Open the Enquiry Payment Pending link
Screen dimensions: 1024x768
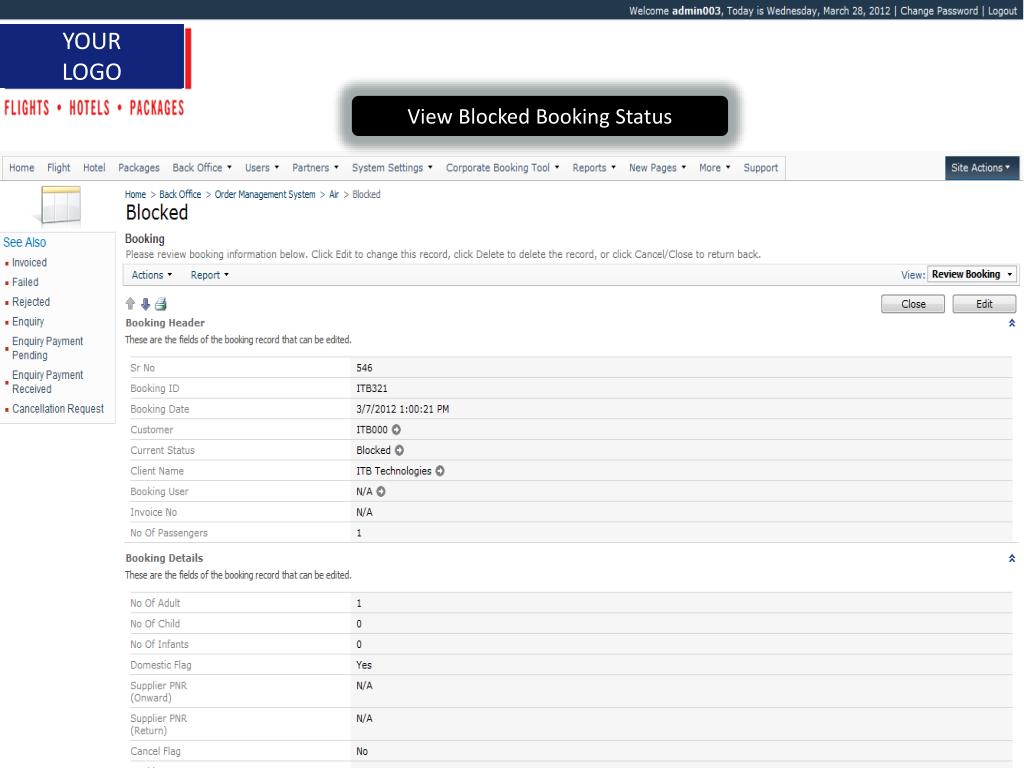[48, 348]
